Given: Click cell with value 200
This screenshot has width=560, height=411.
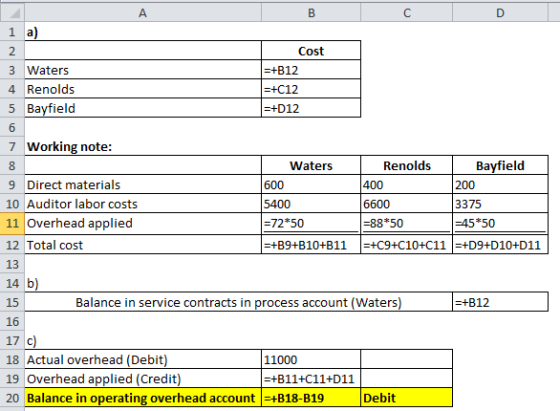Looking at the screenshot, I should [x=500, y=185].
